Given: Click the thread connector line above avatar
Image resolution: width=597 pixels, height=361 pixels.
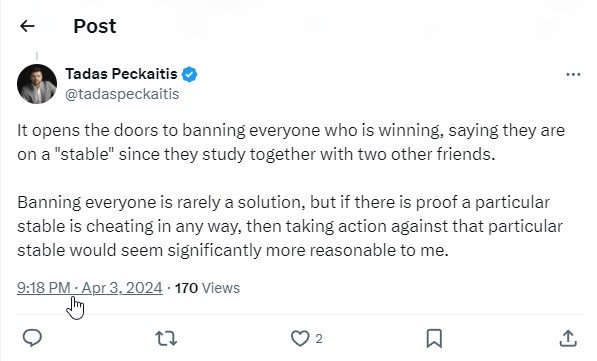Looking at the screenshot, I should (x=37, y=56).
